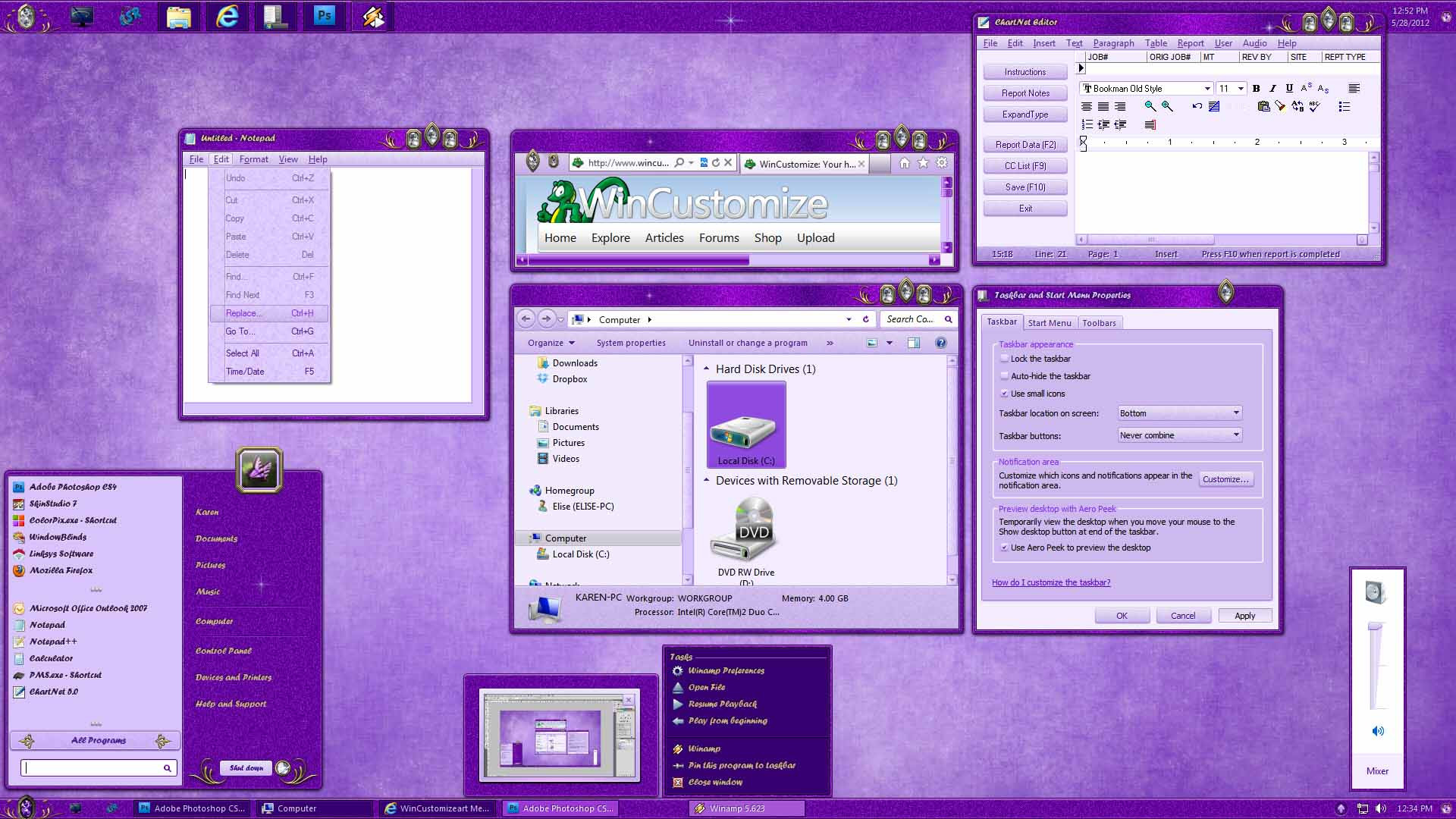This screenshot has width=1456, height=819.
Task: Click help question mark in Computer window
Action: [941, 343]
